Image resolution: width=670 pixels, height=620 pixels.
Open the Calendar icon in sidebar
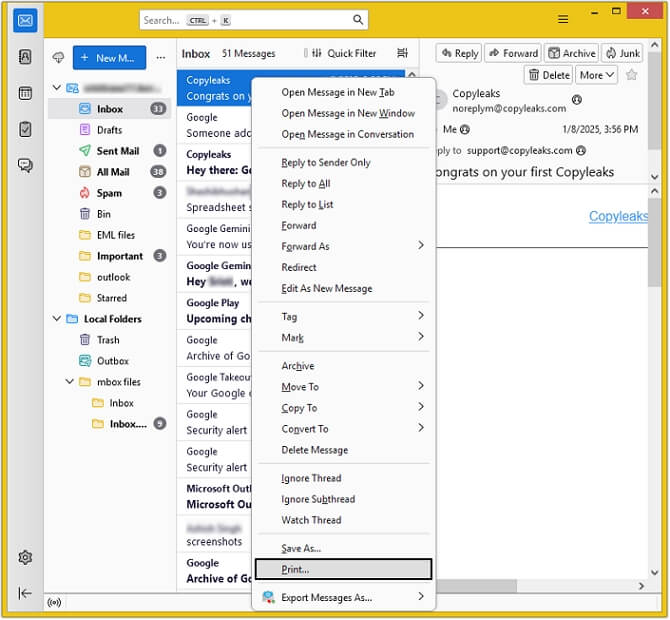[x=25, y=93]
